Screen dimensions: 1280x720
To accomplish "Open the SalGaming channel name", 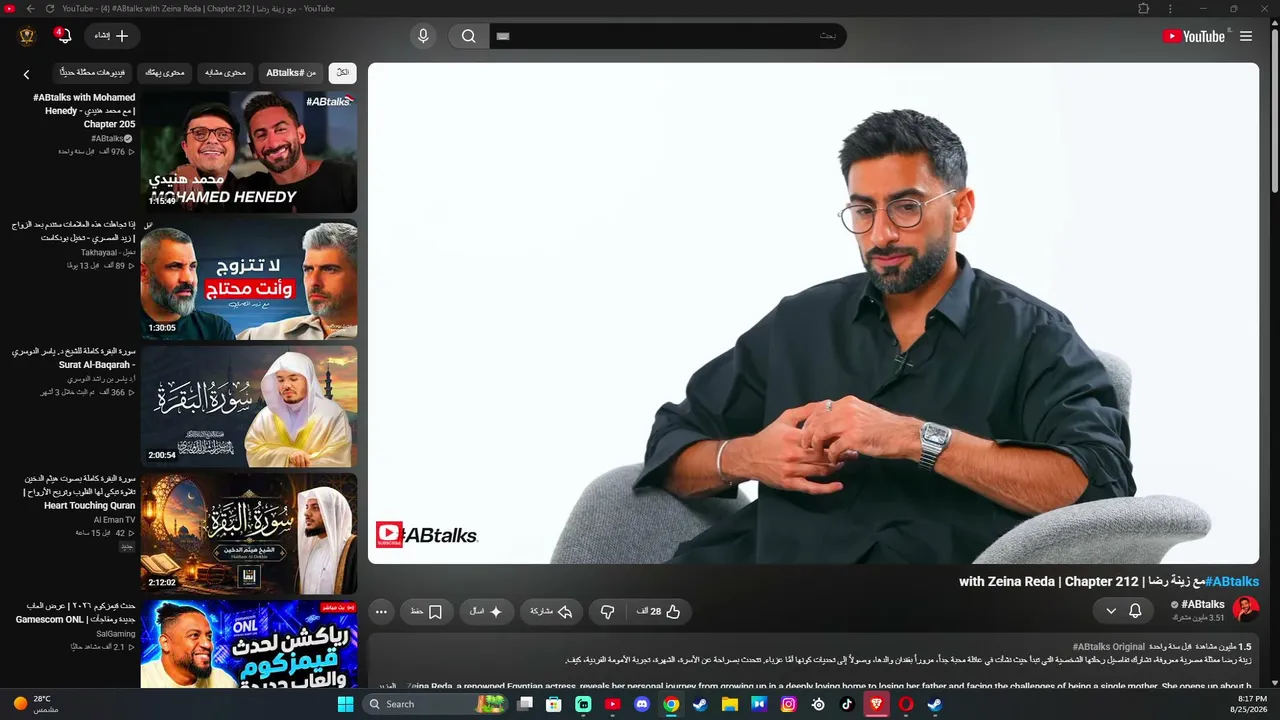I will [115, 634].
